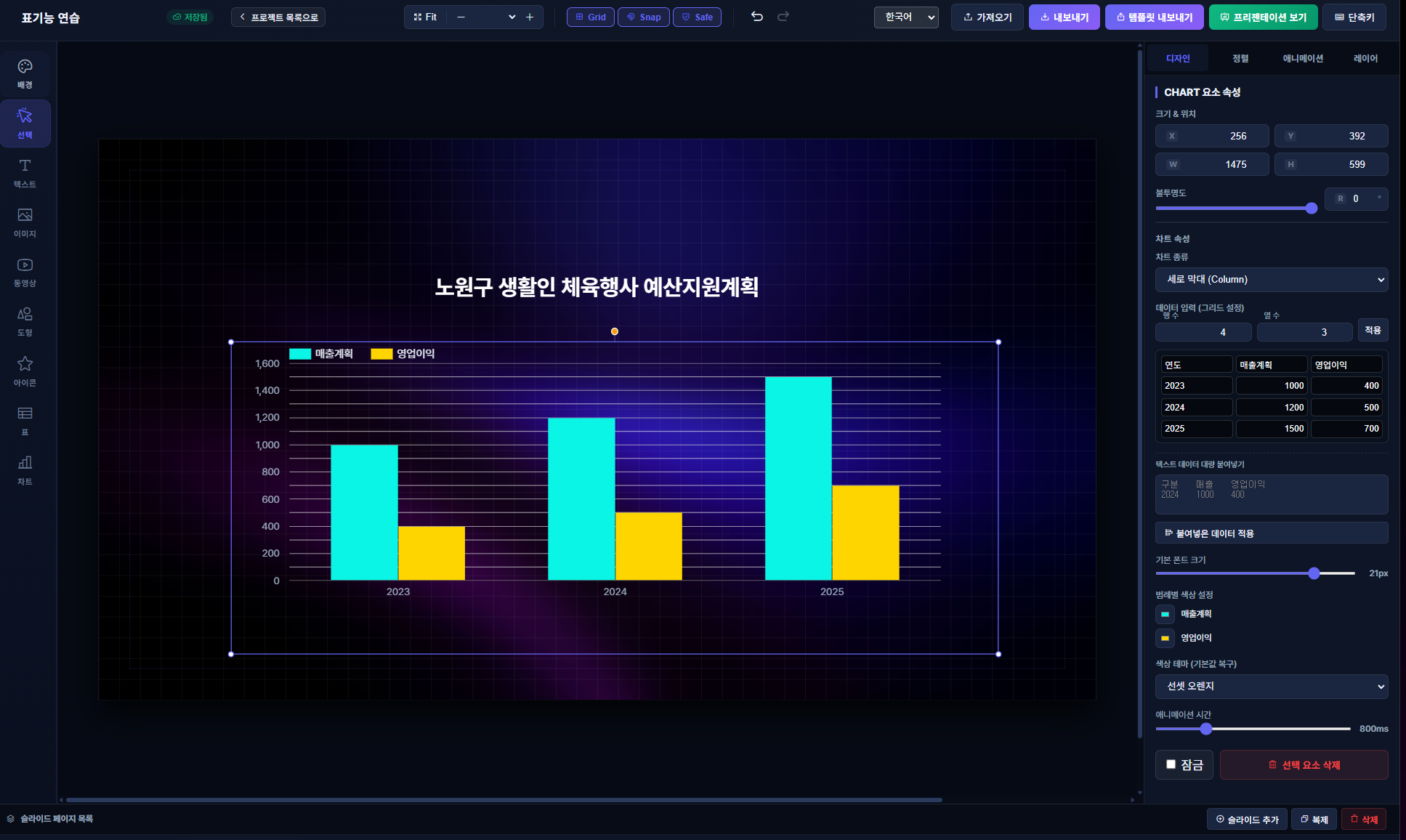The image size is (1406, 840).
Task: Open the 동영상 video tool
Action: [25, 272]
